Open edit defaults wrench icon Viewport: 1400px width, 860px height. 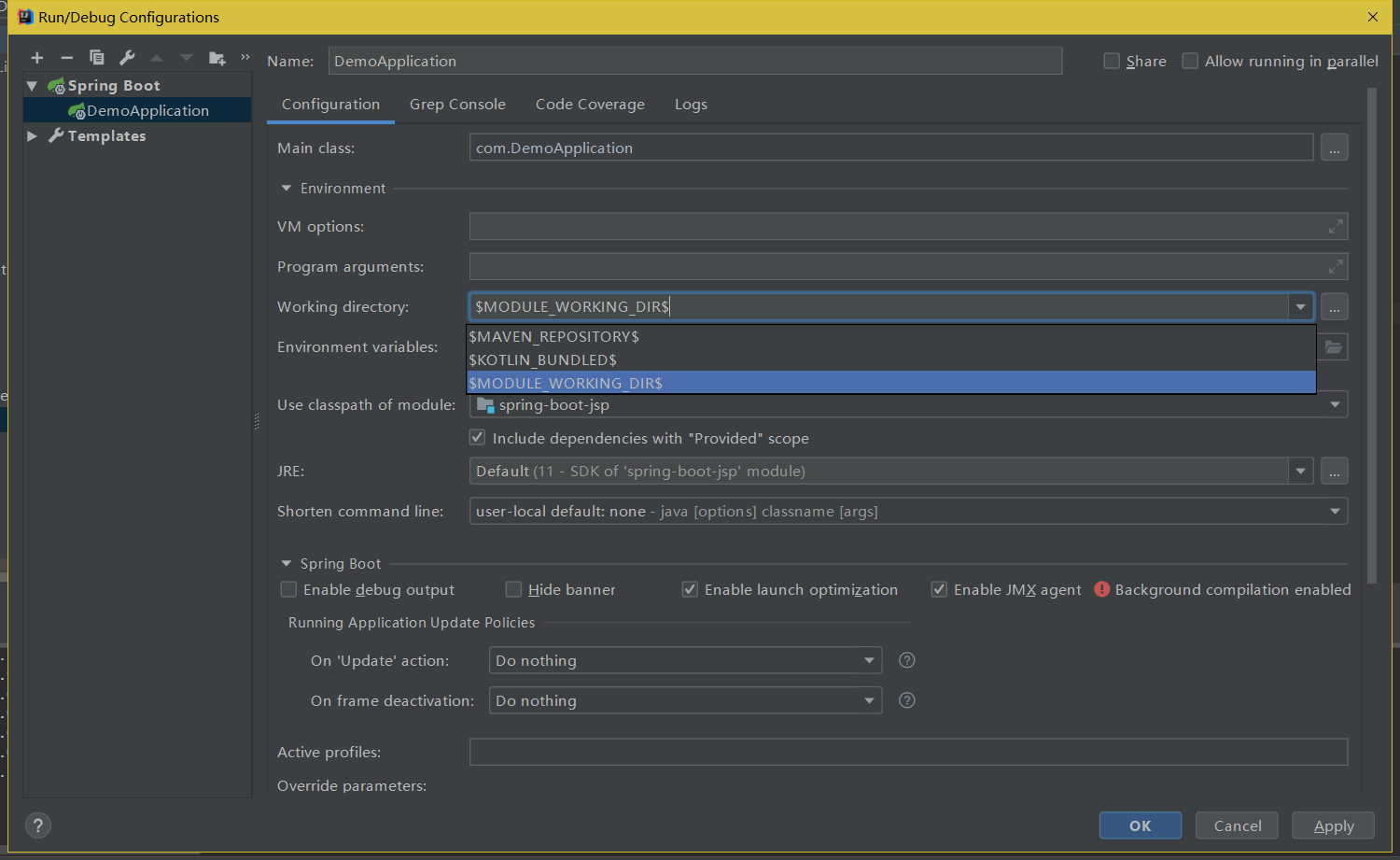127,58
